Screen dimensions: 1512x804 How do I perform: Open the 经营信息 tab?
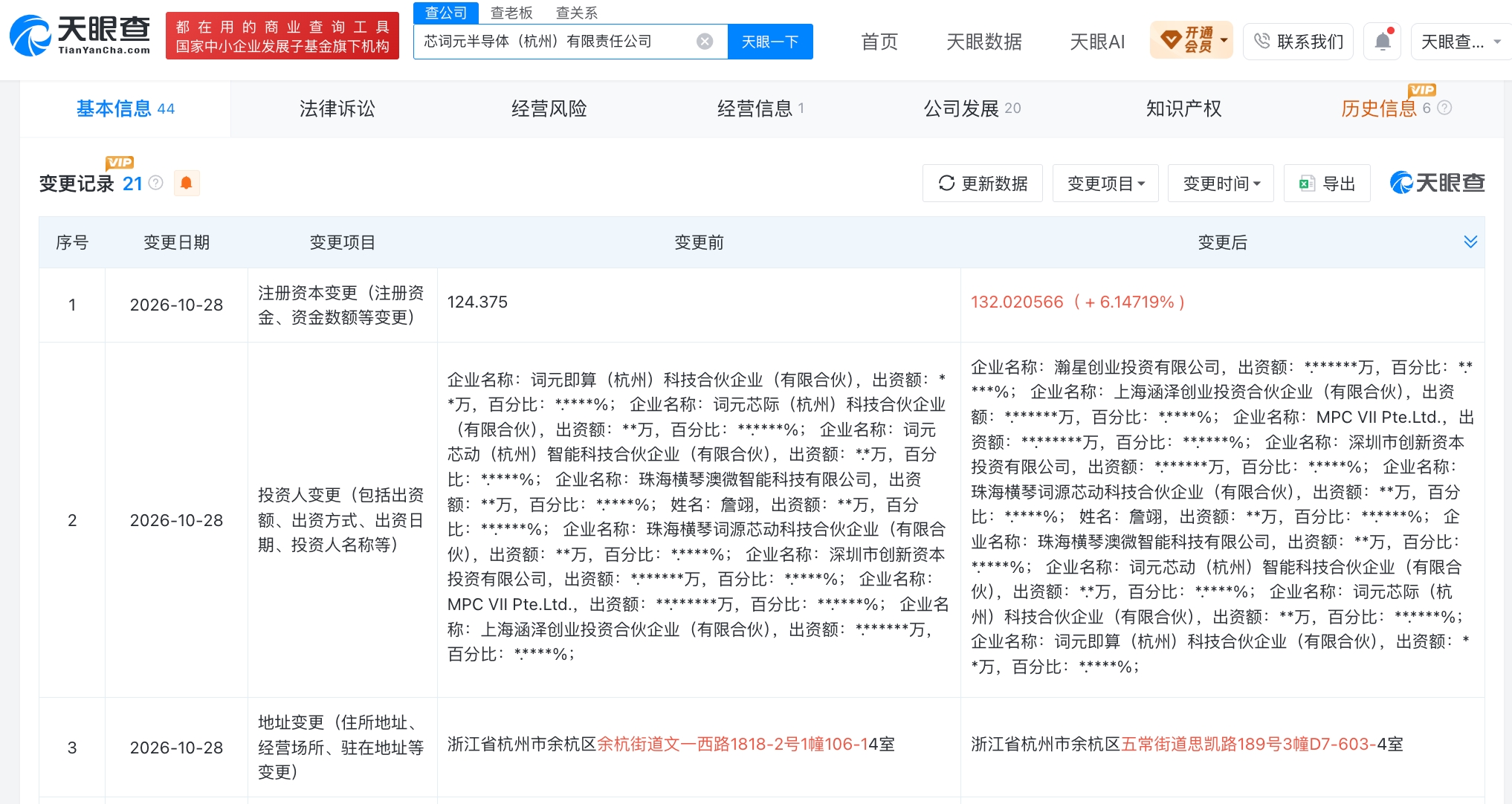click(760, 109)
